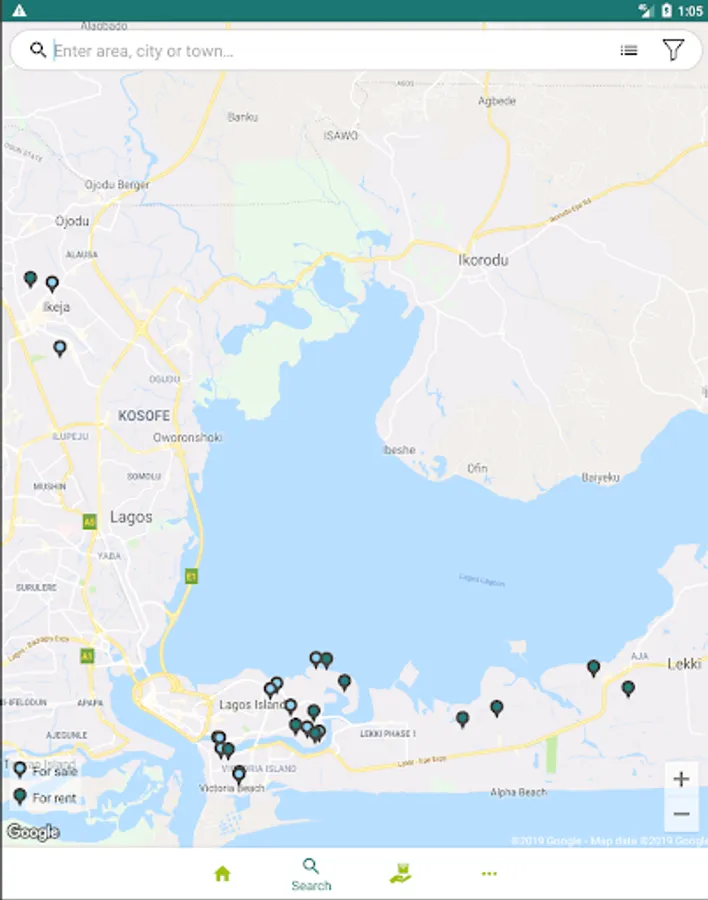Zoom out the map with minus button
This screenshot has width=708, height=900.
click(681, 813)
